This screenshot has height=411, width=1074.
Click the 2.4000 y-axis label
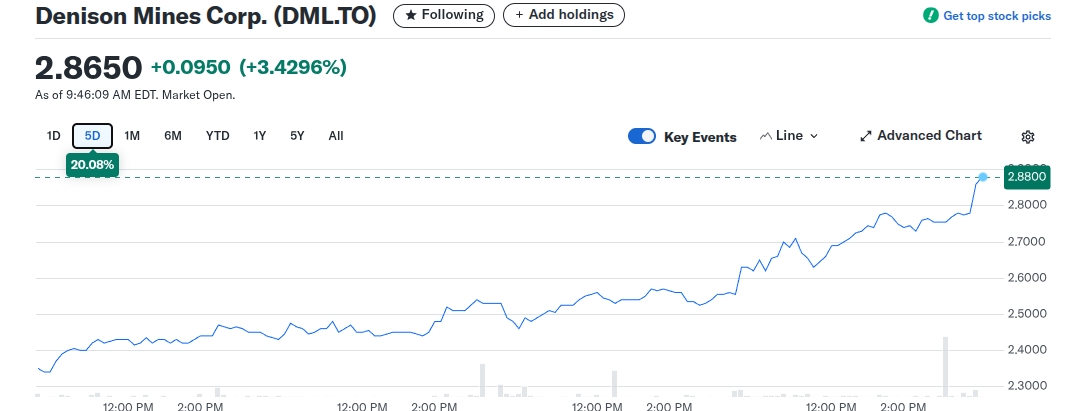[1026, 349]
